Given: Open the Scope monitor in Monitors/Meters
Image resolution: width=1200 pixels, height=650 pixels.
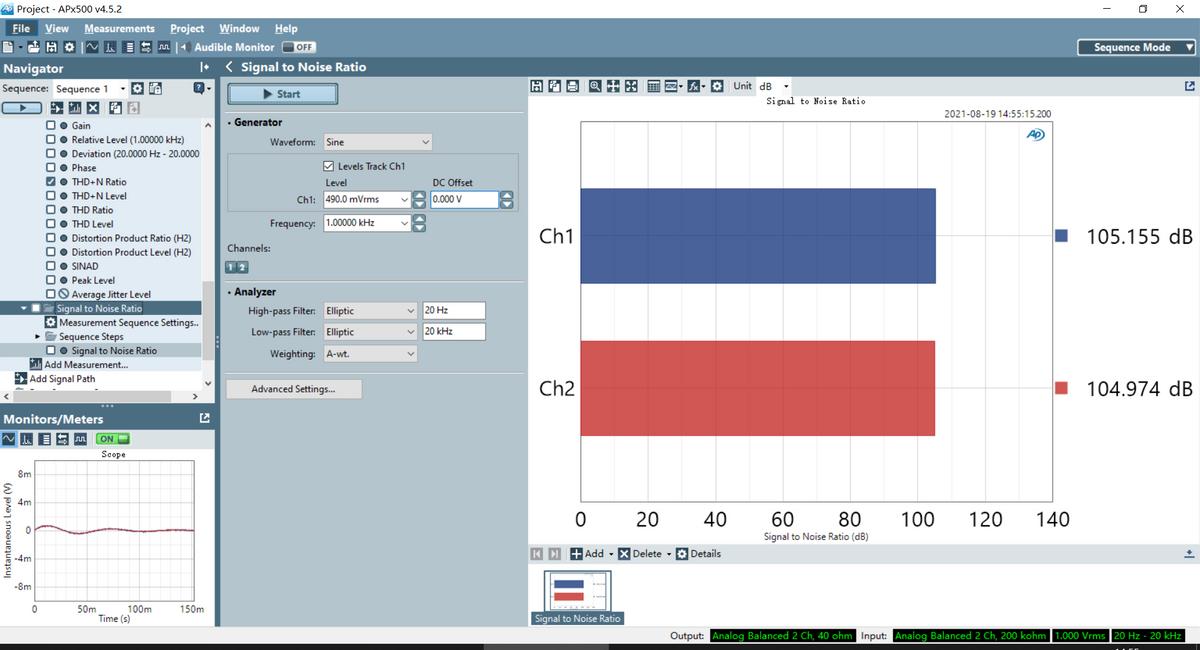Looking at the screenshot, I should (x=9, y=438).
